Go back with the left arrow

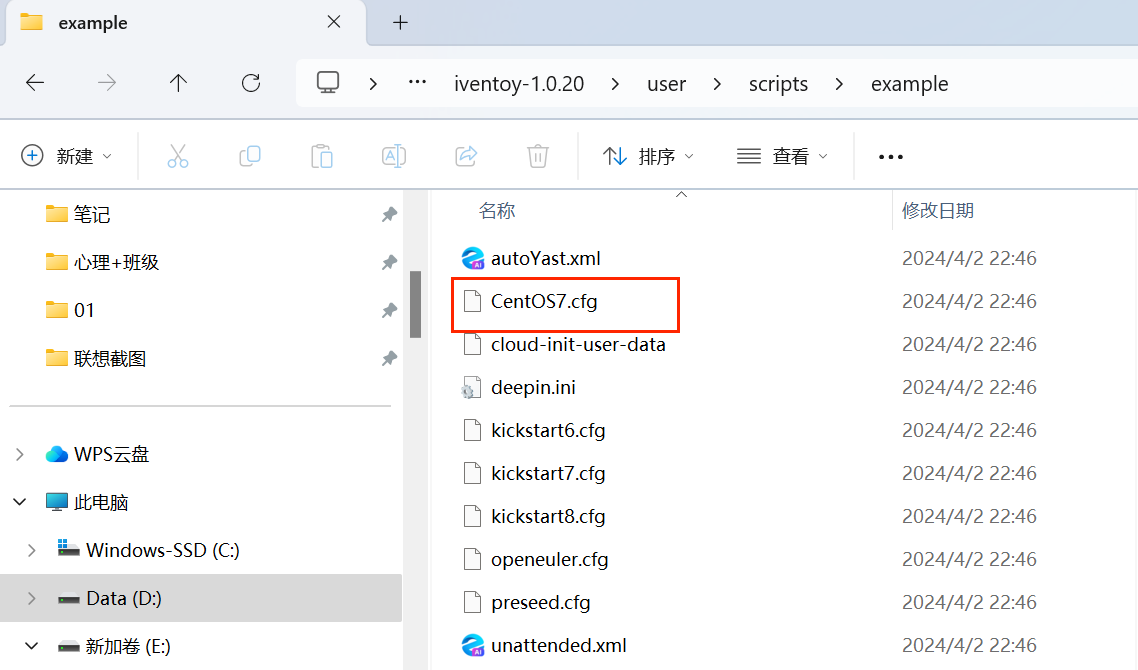click(x=35, y=83)
